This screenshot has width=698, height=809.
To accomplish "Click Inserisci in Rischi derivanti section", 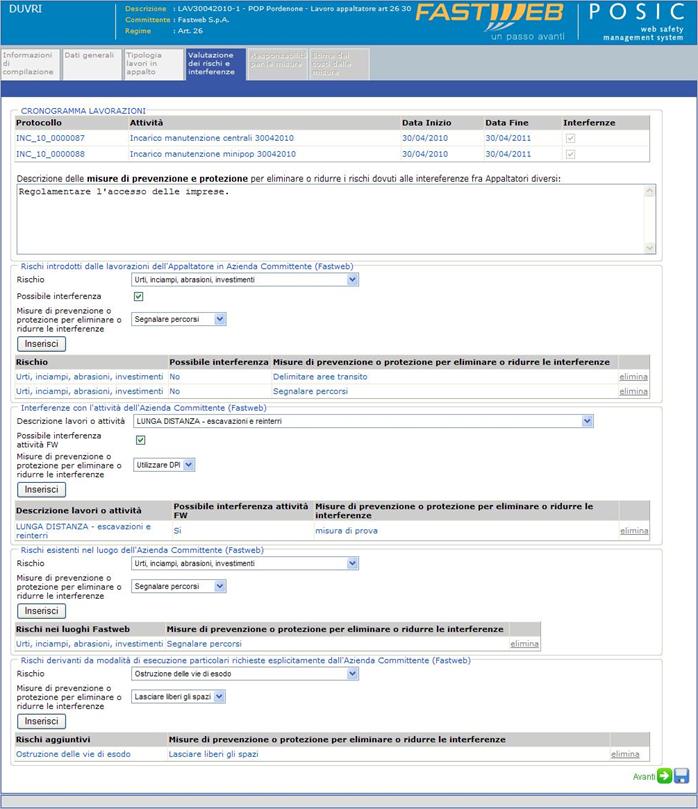I will click(x=41, y=721).
